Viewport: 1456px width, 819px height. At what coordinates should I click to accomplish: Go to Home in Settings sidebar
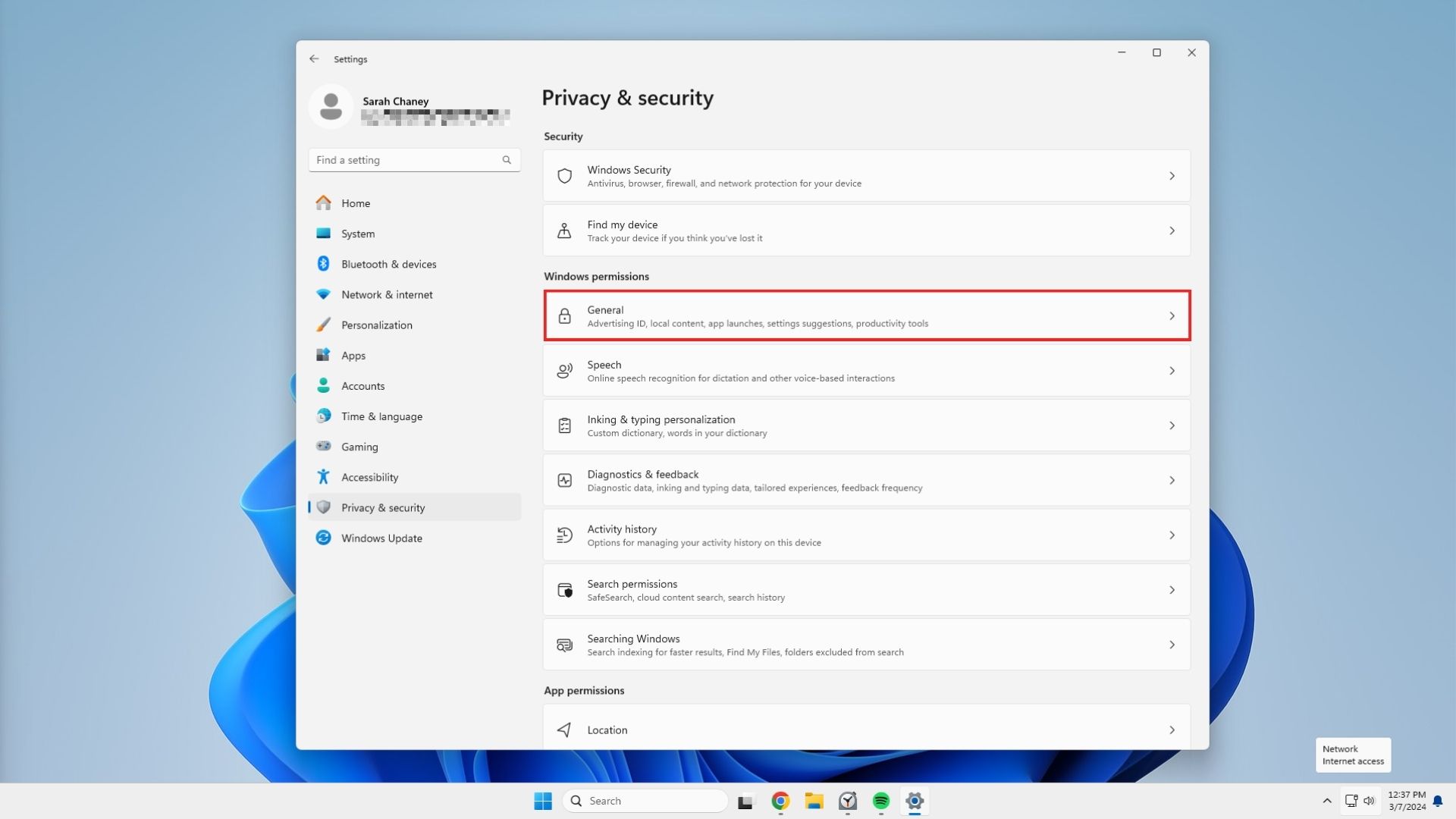[x=415, y=203]
